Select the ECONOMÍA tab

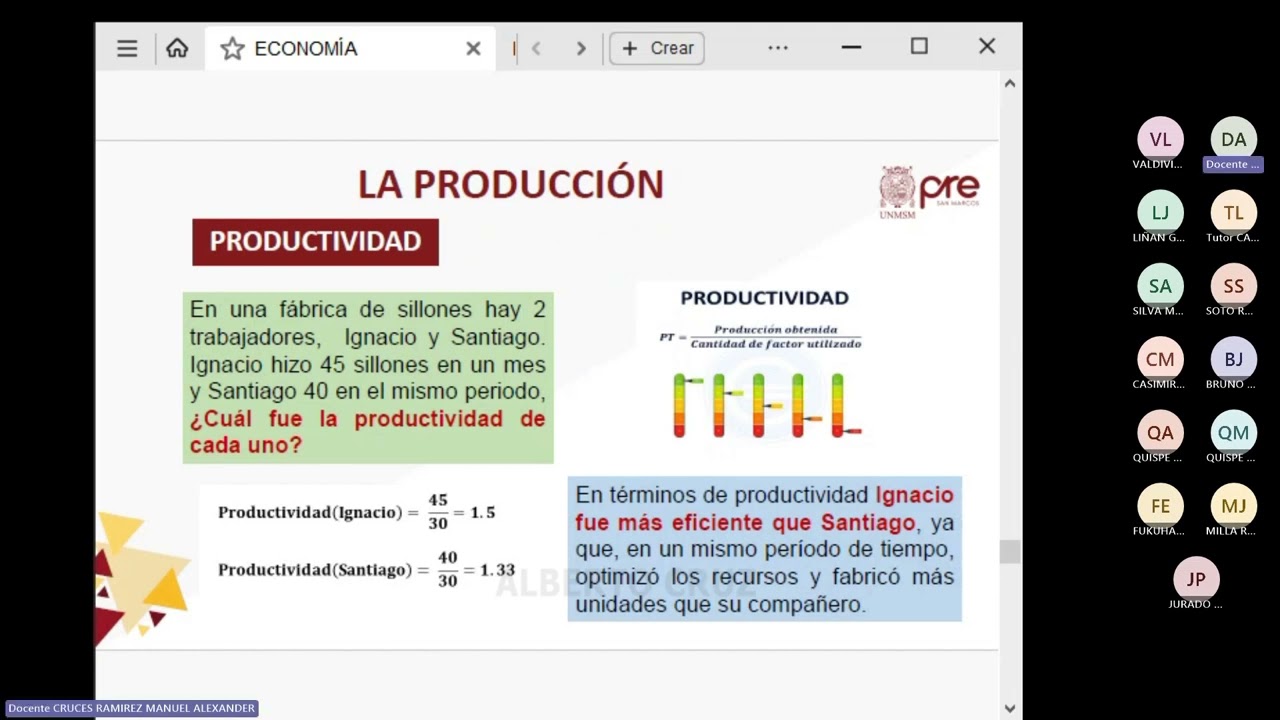350,48
